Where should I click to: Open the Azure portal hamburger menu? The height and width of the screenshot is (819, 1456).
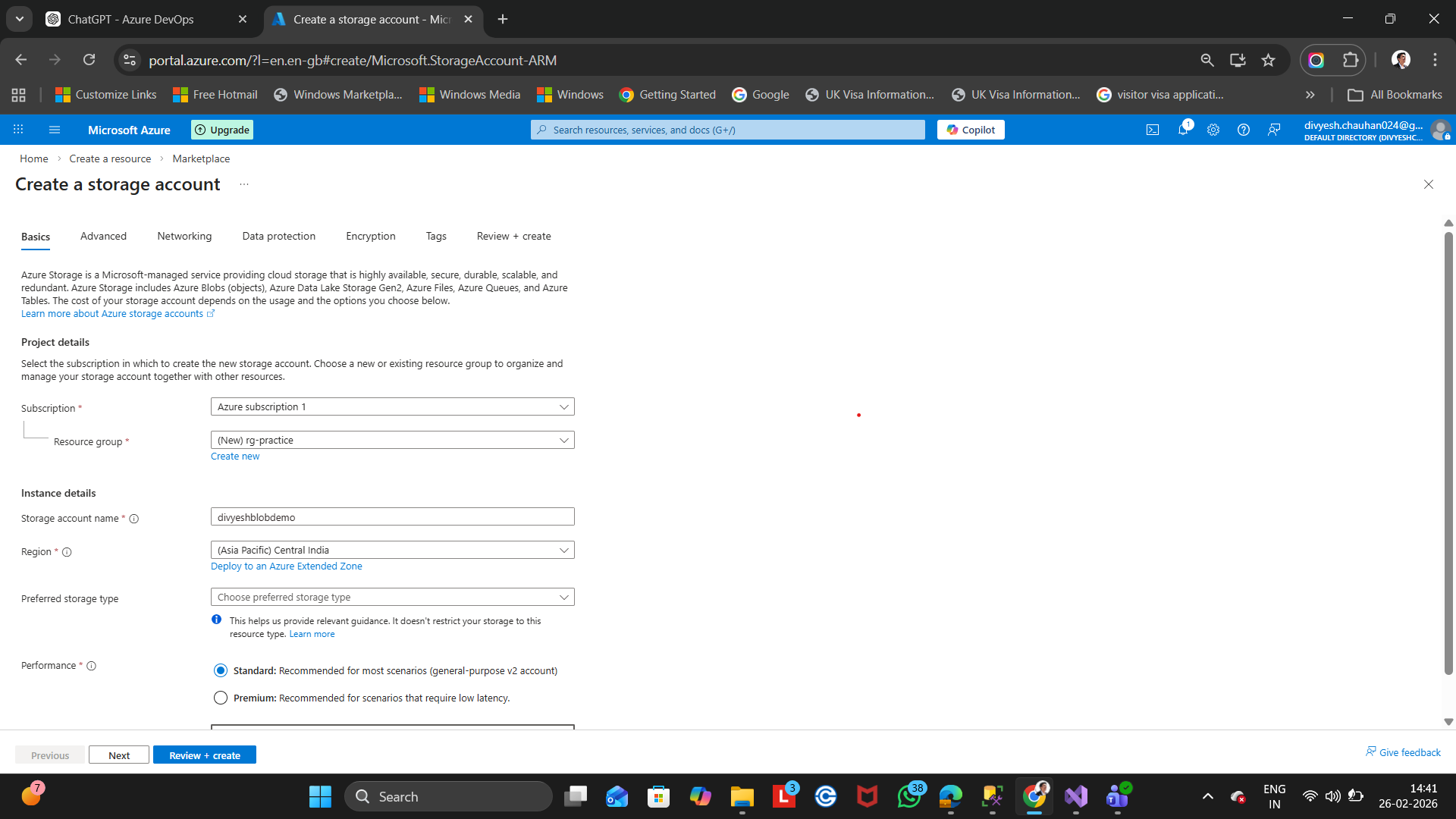pos(55,130)
